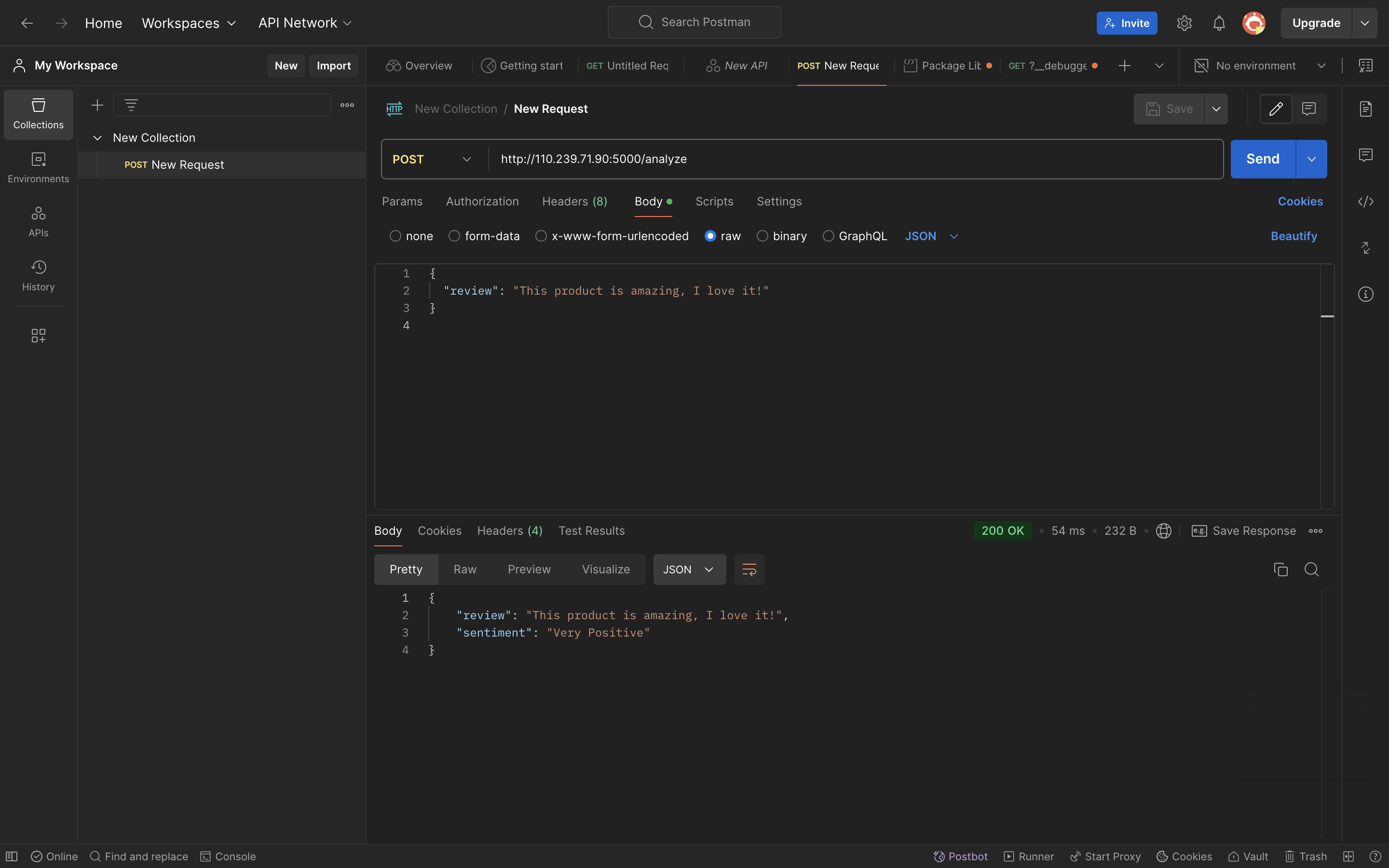The height and width of the screenshot is (868, 1389).
Task: Search within the response body
Action: pyautogui.click(x=1311, y=569)
